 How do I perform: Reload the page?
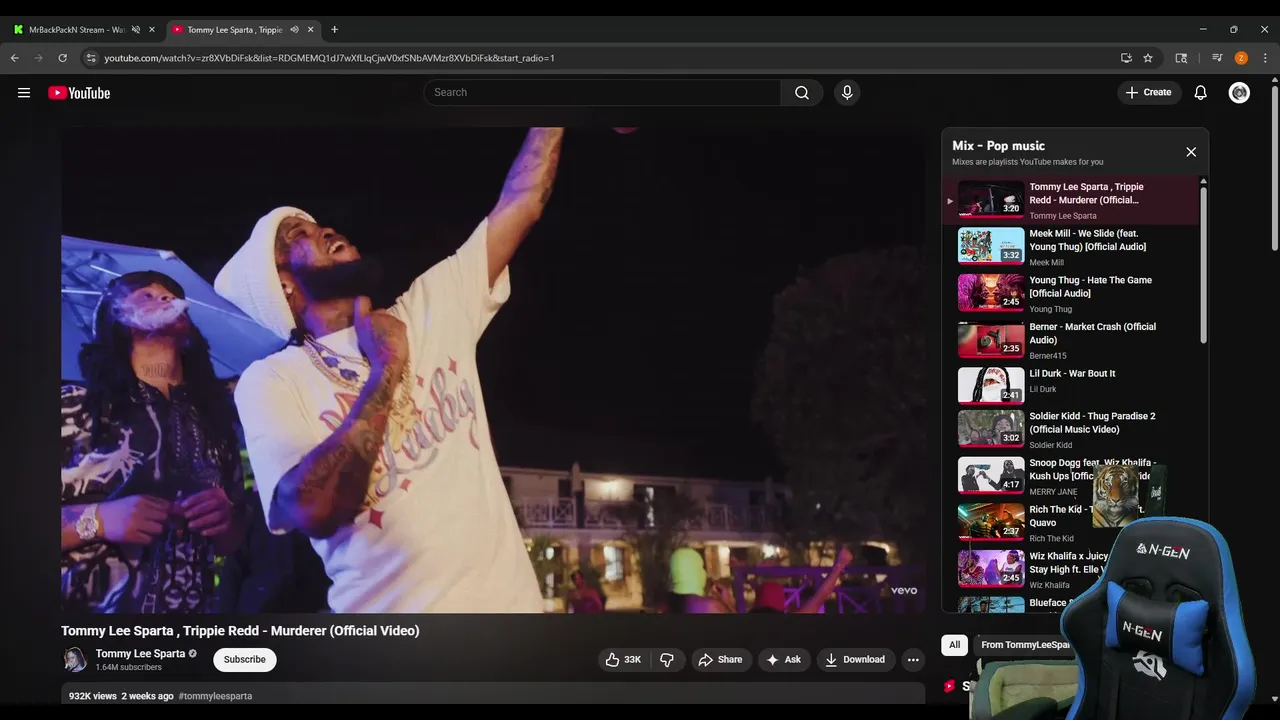tap(62, 58)
